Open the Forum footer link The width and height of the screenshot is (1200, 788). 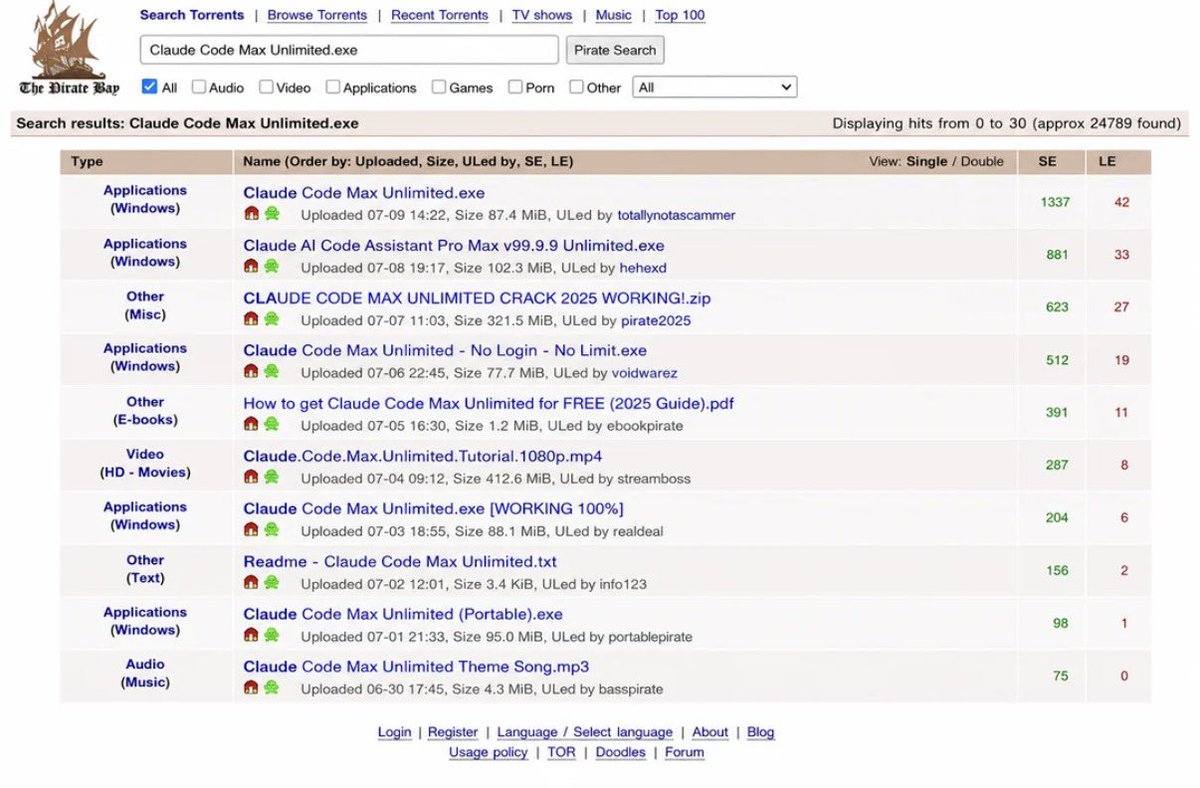tap(685, 752)
